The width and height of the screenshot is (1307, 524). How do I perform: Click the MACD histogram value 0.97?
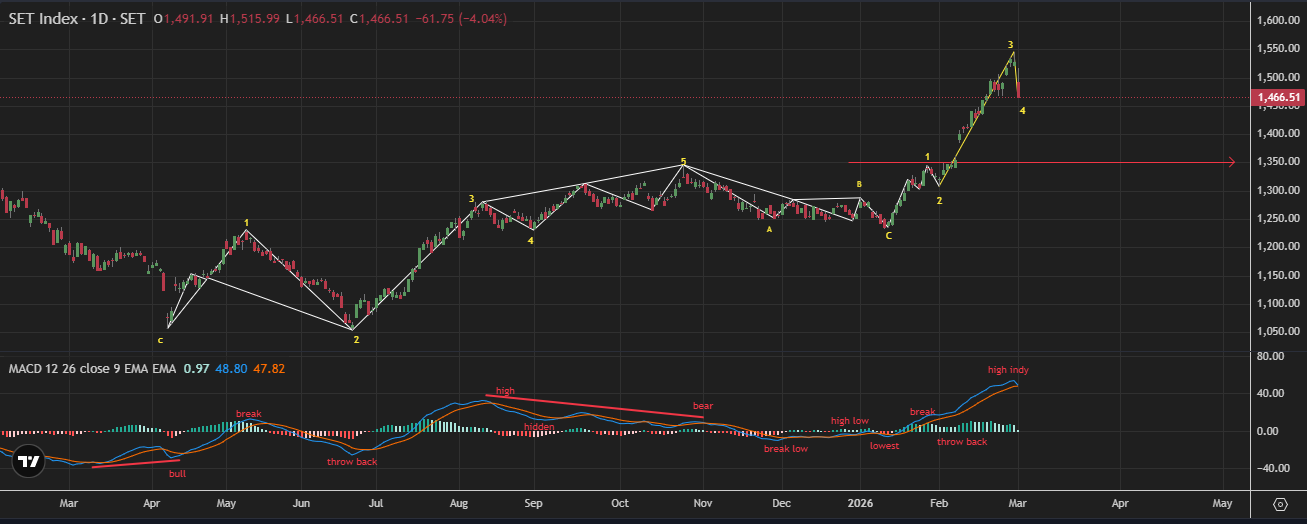point(194,369)
